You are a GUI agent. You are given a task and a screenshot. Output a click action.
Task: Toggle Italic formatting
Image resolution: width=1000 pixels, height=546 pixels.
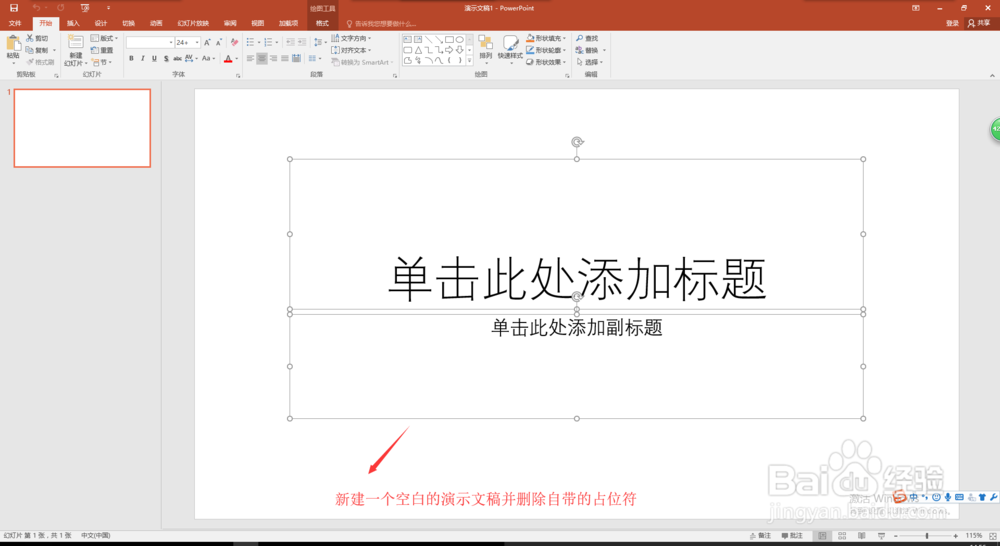[143, 59]
